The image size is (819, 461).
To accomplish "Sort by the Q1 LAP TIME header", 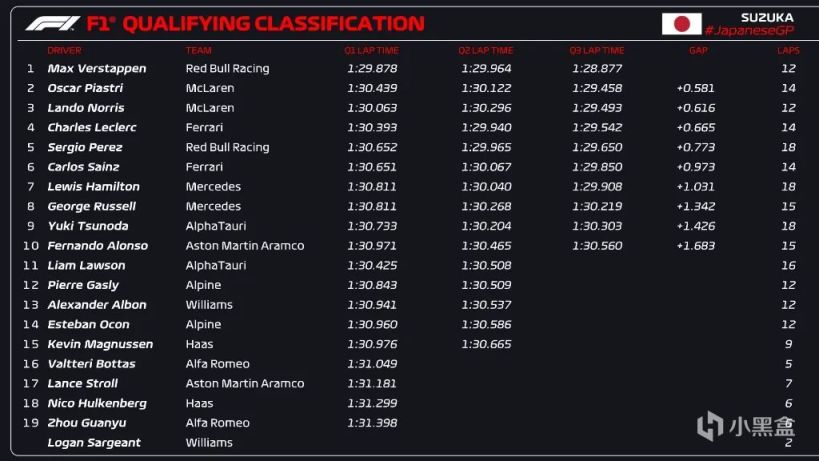I will click(372, 50).
